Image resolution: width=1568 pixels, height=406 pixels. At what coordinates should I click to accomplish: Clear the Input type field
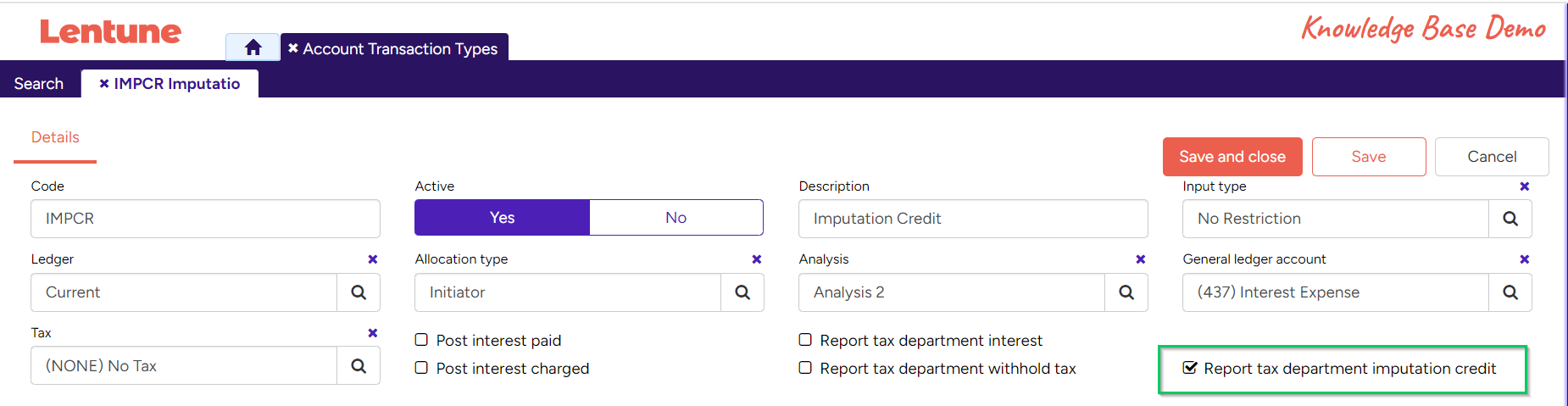tap(1524, 186)
